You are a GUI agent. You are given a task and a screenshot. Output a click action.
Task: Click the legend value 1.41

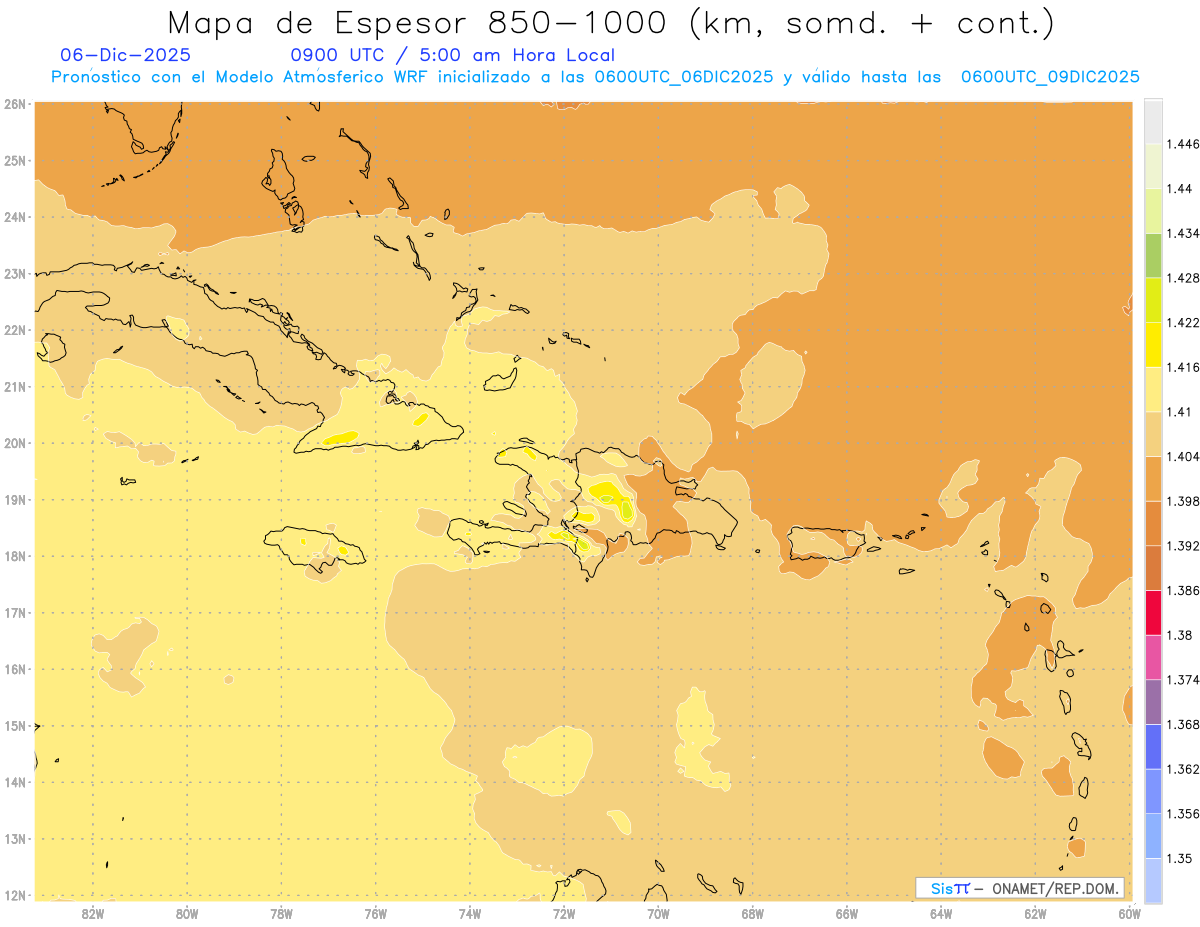point(1179,412)
